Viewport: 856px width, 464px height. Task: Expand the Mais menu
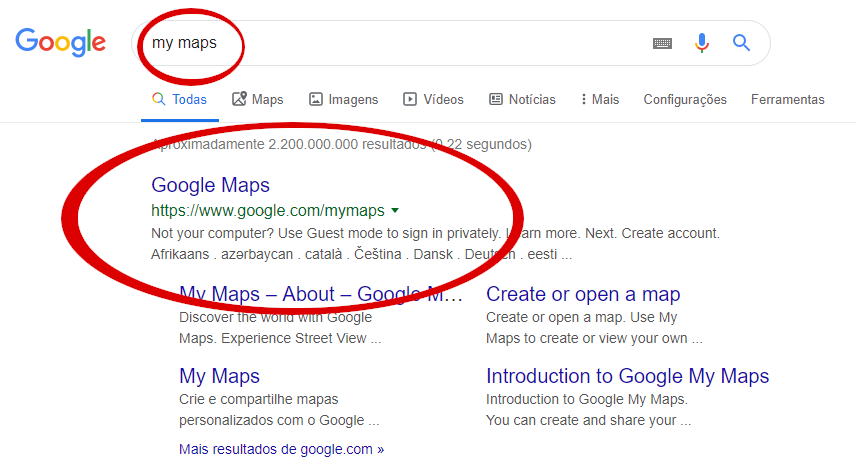600,99
